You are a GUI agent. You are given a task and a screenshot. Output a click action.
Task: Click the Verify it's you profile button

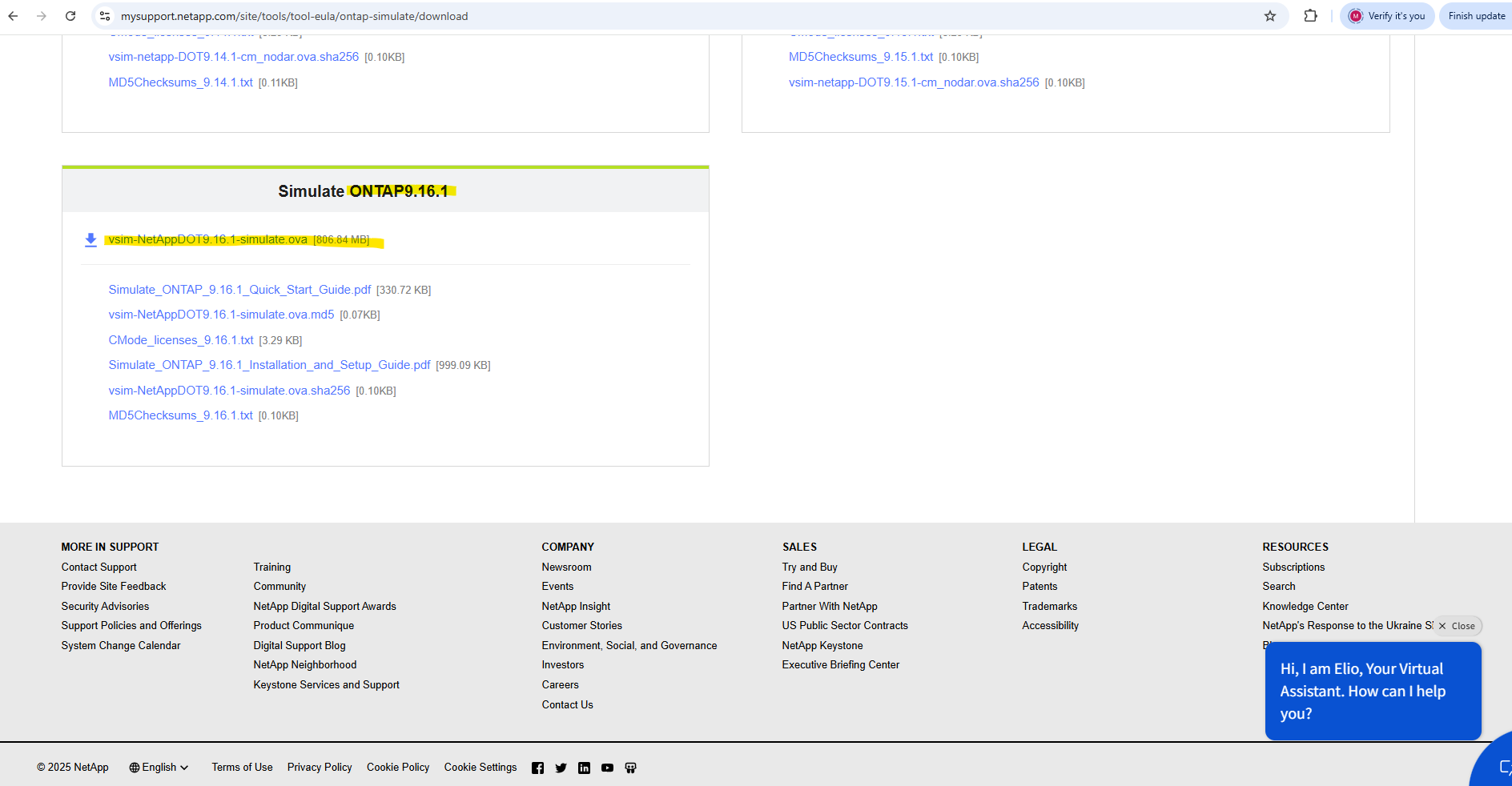click(x=1387, y=16)
